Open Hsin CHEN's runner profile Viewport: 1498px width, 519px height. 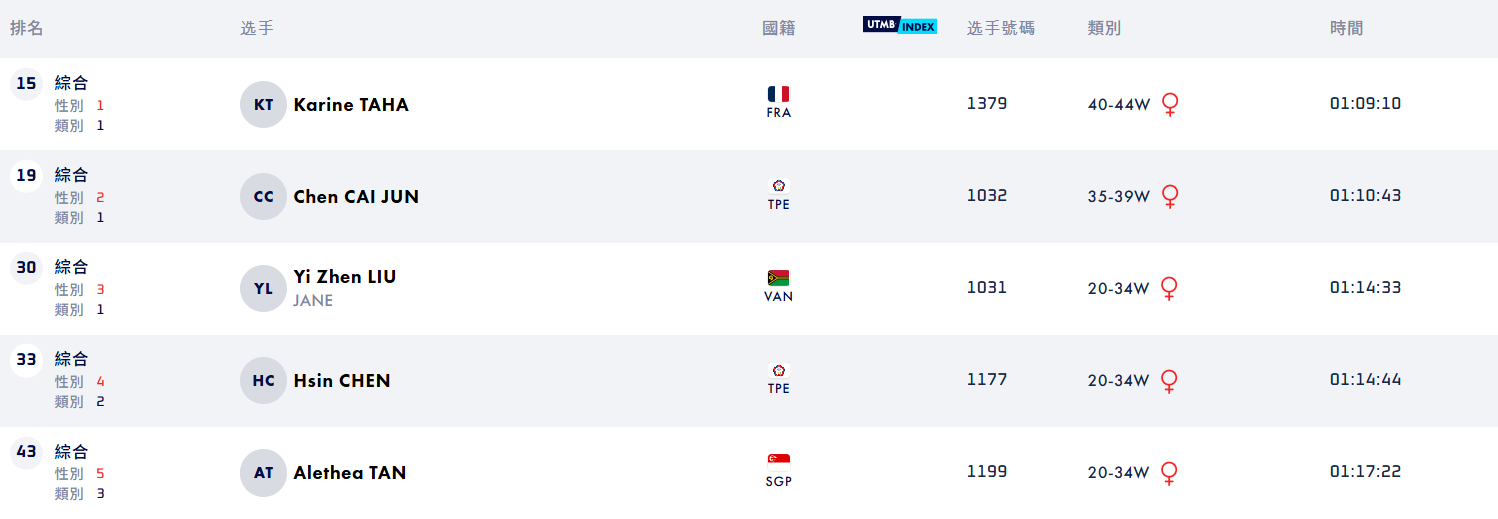[x=342, y=381]
